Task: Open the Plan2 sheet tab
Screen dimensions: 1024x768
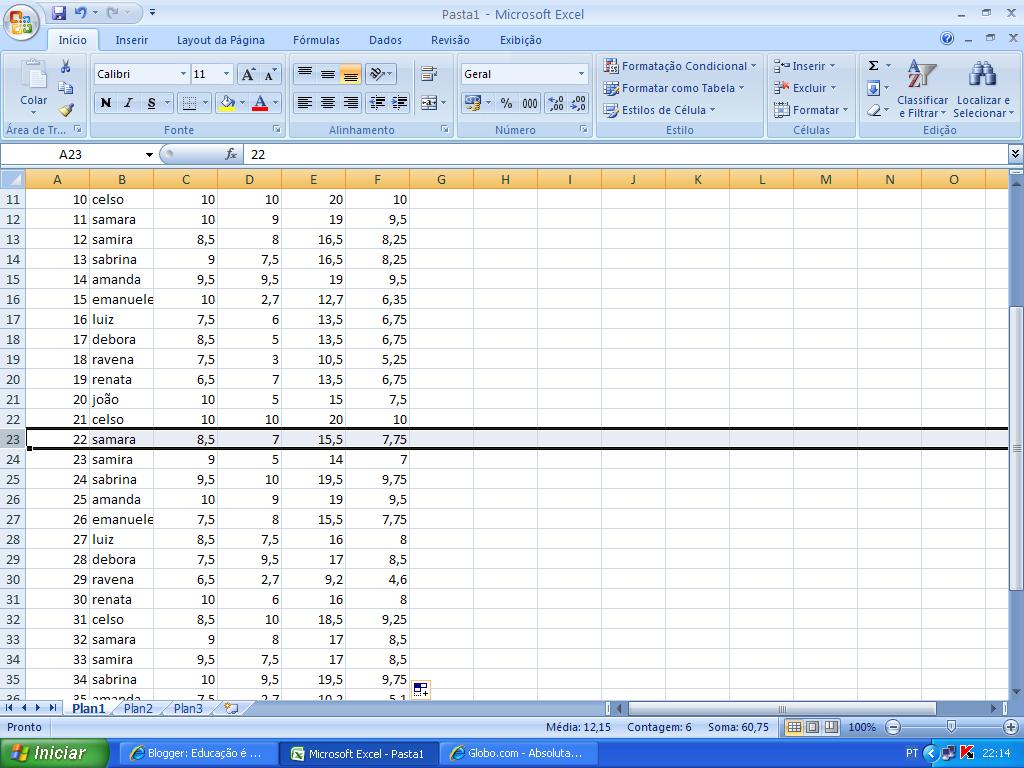Action: point(138,707)
